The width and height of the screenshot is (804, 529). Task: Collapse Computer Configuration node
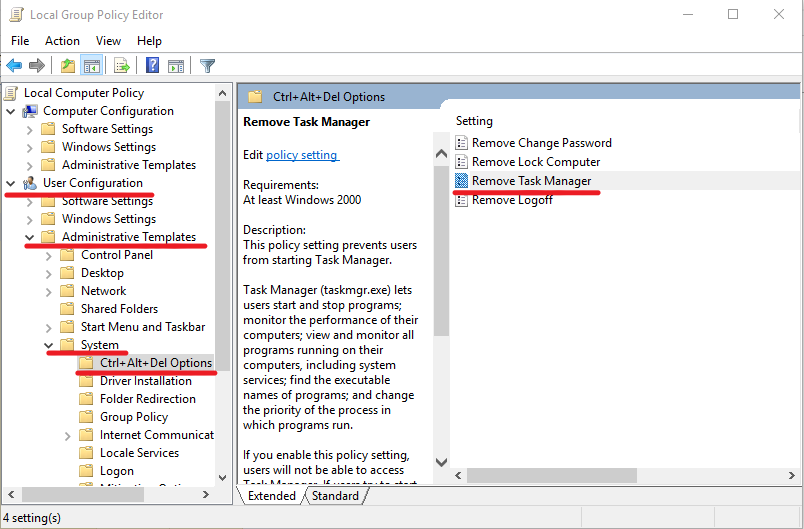click(11, 111)
